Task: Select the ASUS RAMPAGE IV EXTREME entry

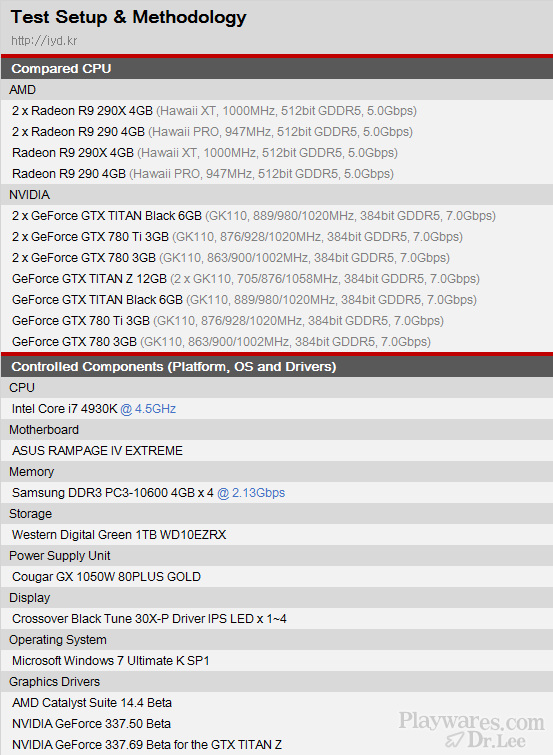Action: (276, 451)
